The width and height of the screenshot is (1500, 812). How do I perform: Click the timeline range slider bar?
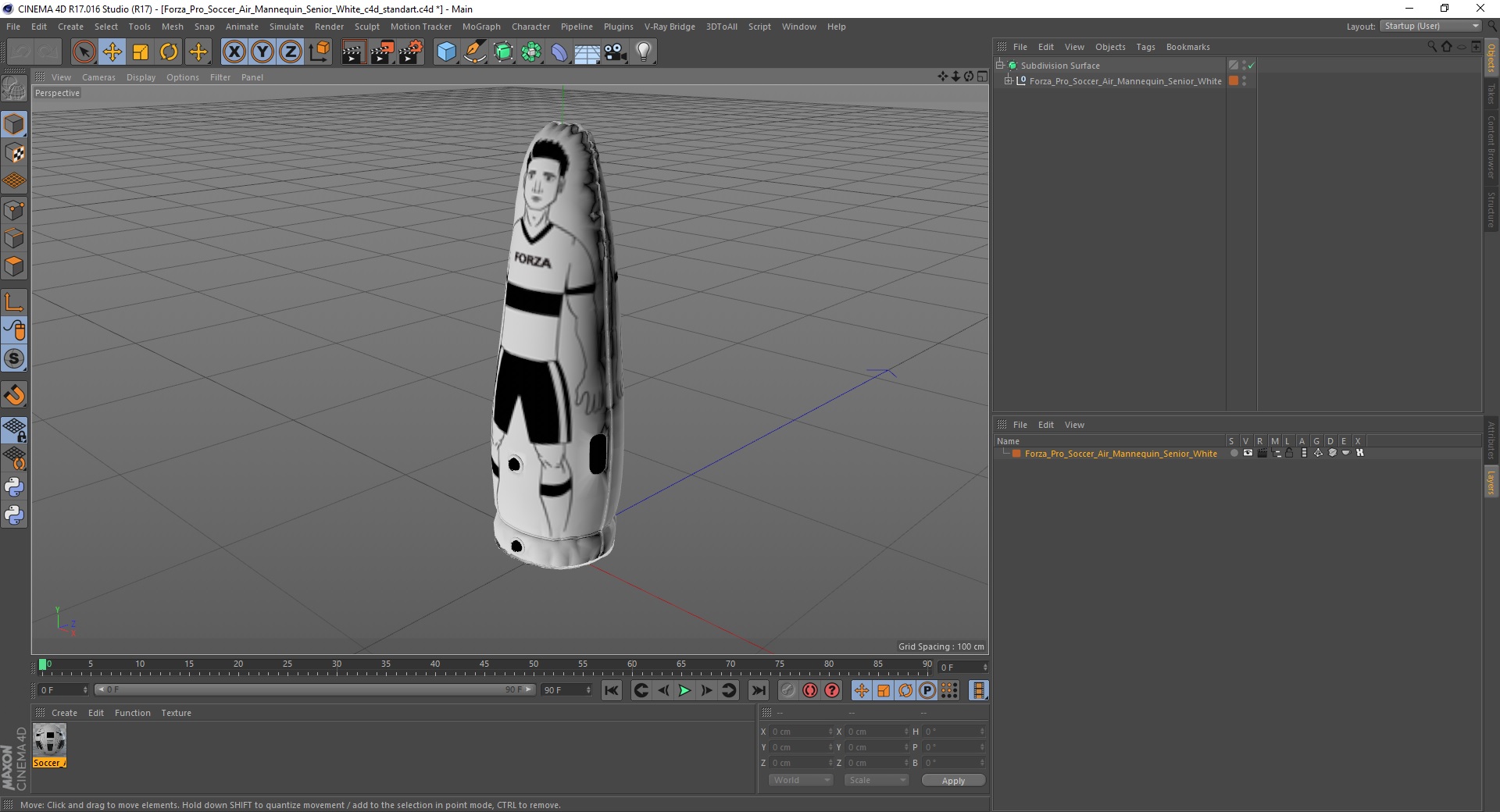[x=314, y=689]
